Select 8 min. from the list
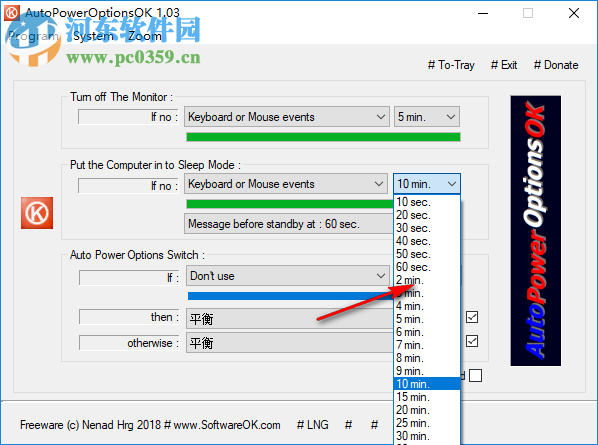 coord(427,358)
